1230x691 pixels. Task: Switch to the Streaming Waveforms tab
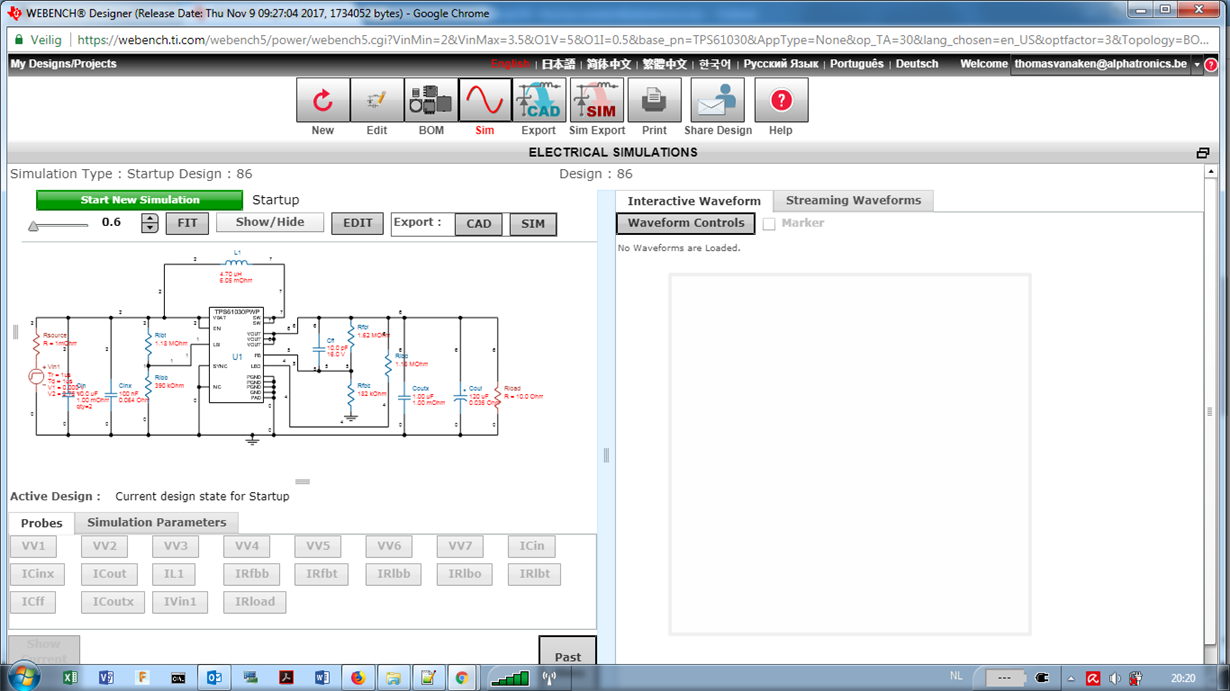tap(853, 200)
